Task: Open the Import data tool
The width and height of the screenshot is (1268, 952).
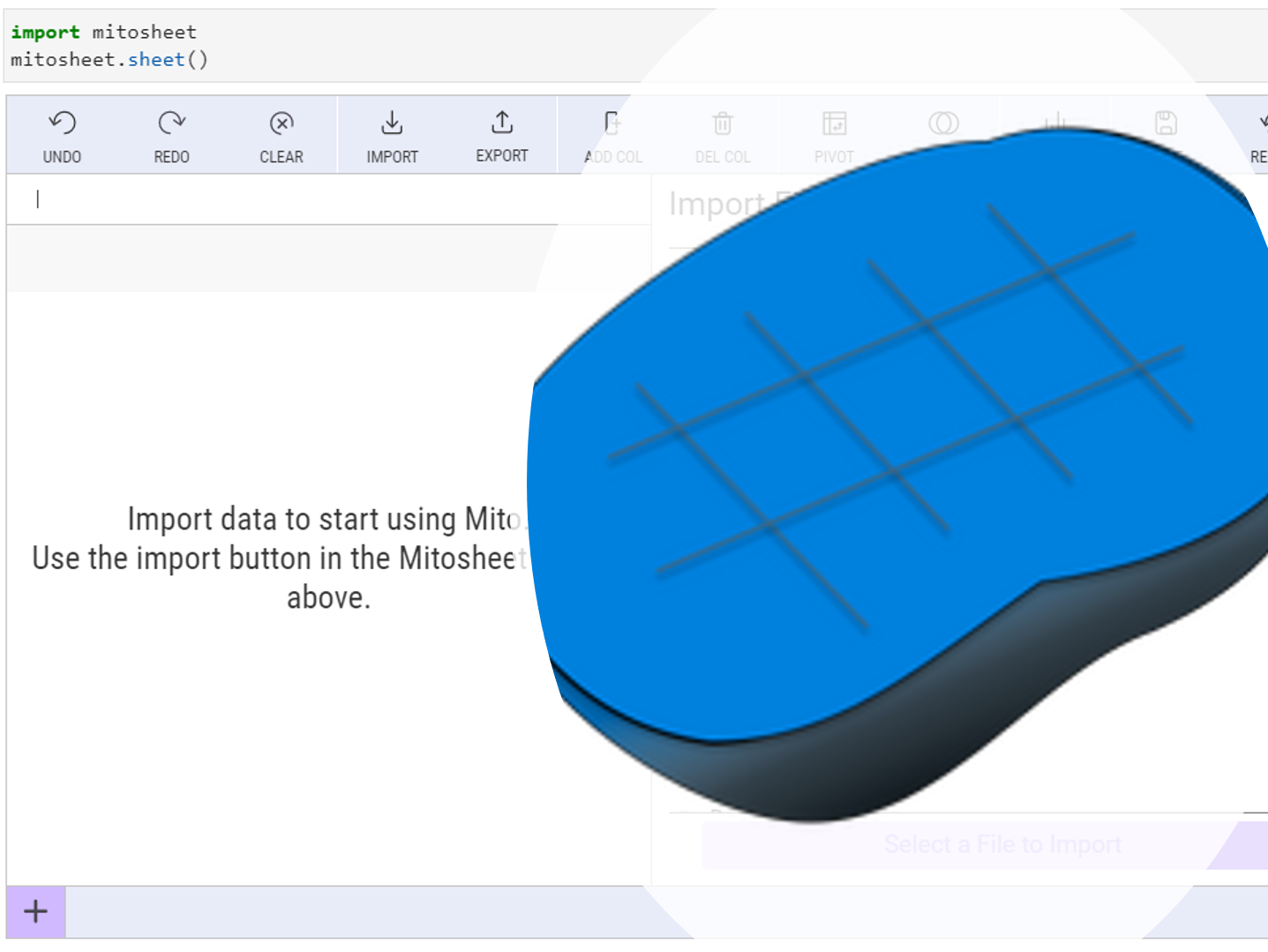Action: point(392,136)
